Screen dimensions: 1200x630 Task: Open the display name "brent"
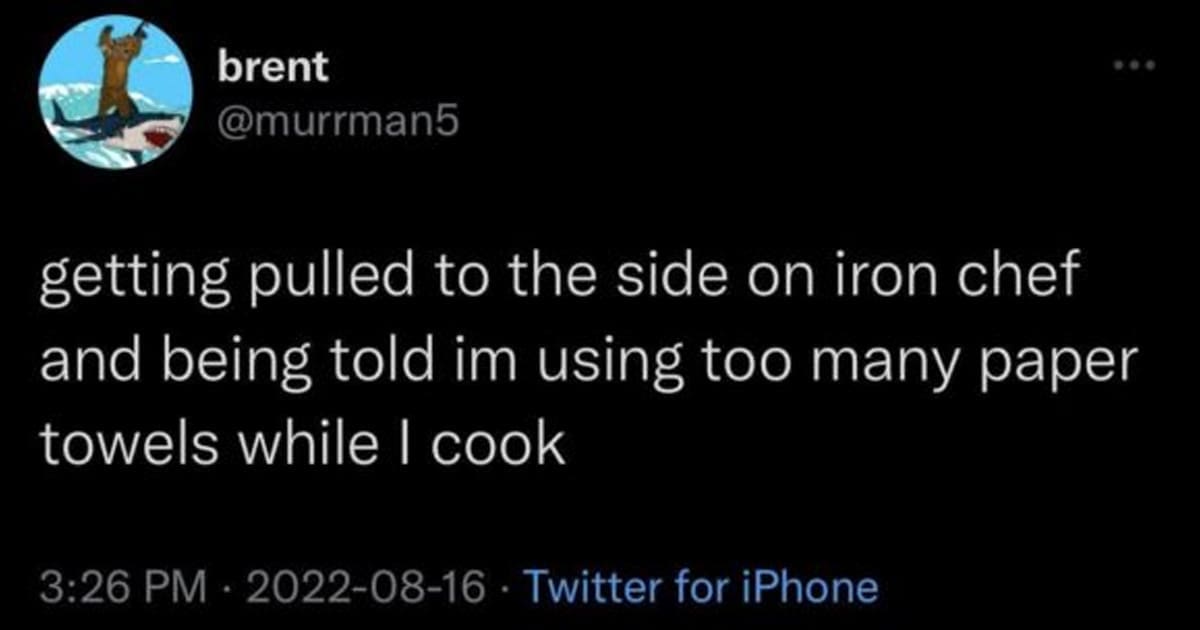coord(273,67)
